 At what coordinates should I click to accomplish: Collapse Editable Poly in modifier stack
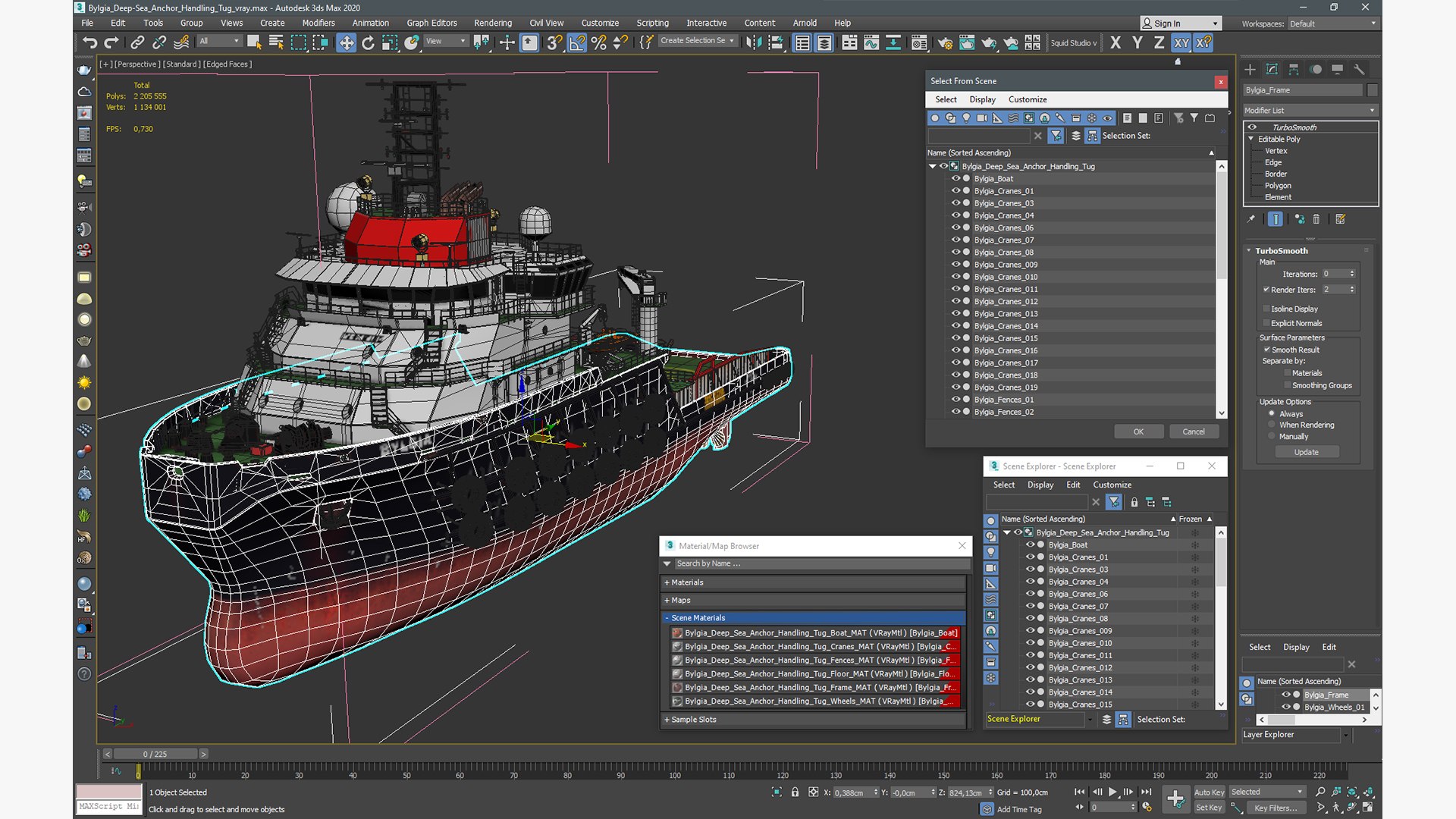point(1251,139)
